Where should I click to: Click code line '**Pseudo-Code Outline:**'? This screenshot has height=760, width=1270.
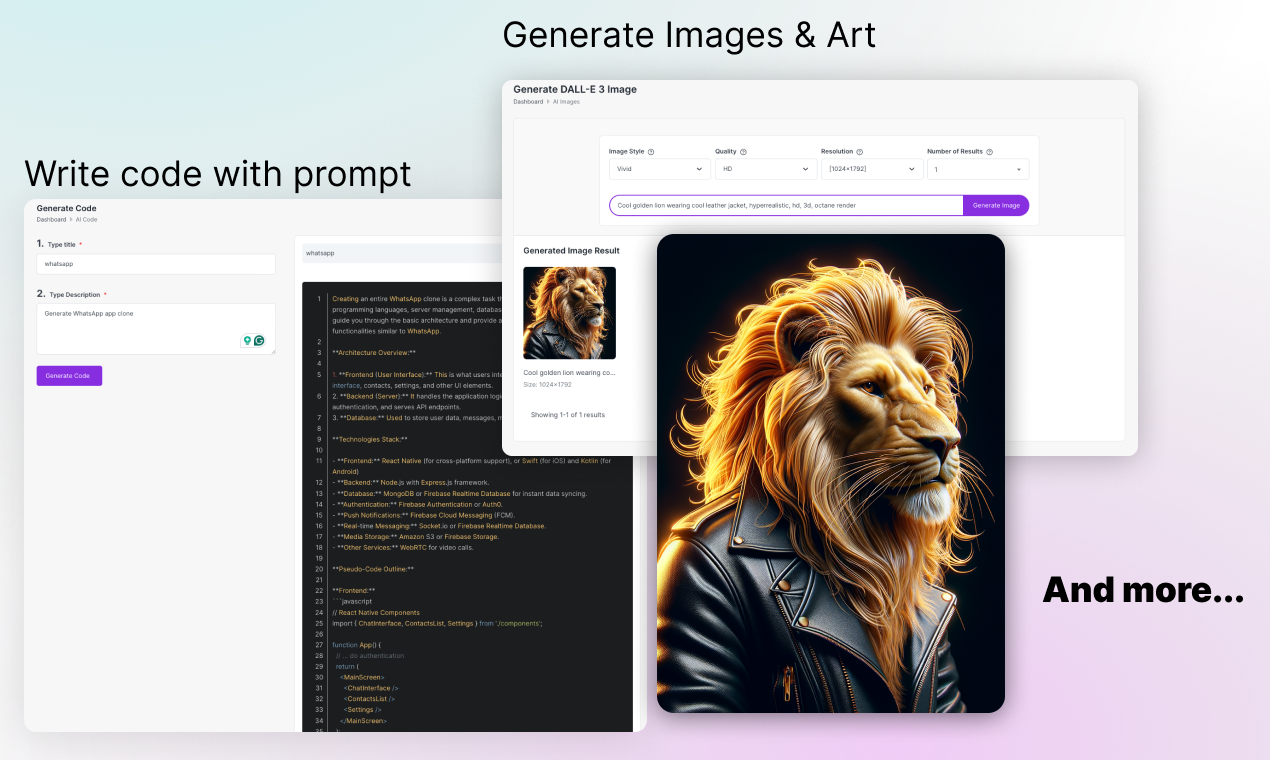coord(373,569)
